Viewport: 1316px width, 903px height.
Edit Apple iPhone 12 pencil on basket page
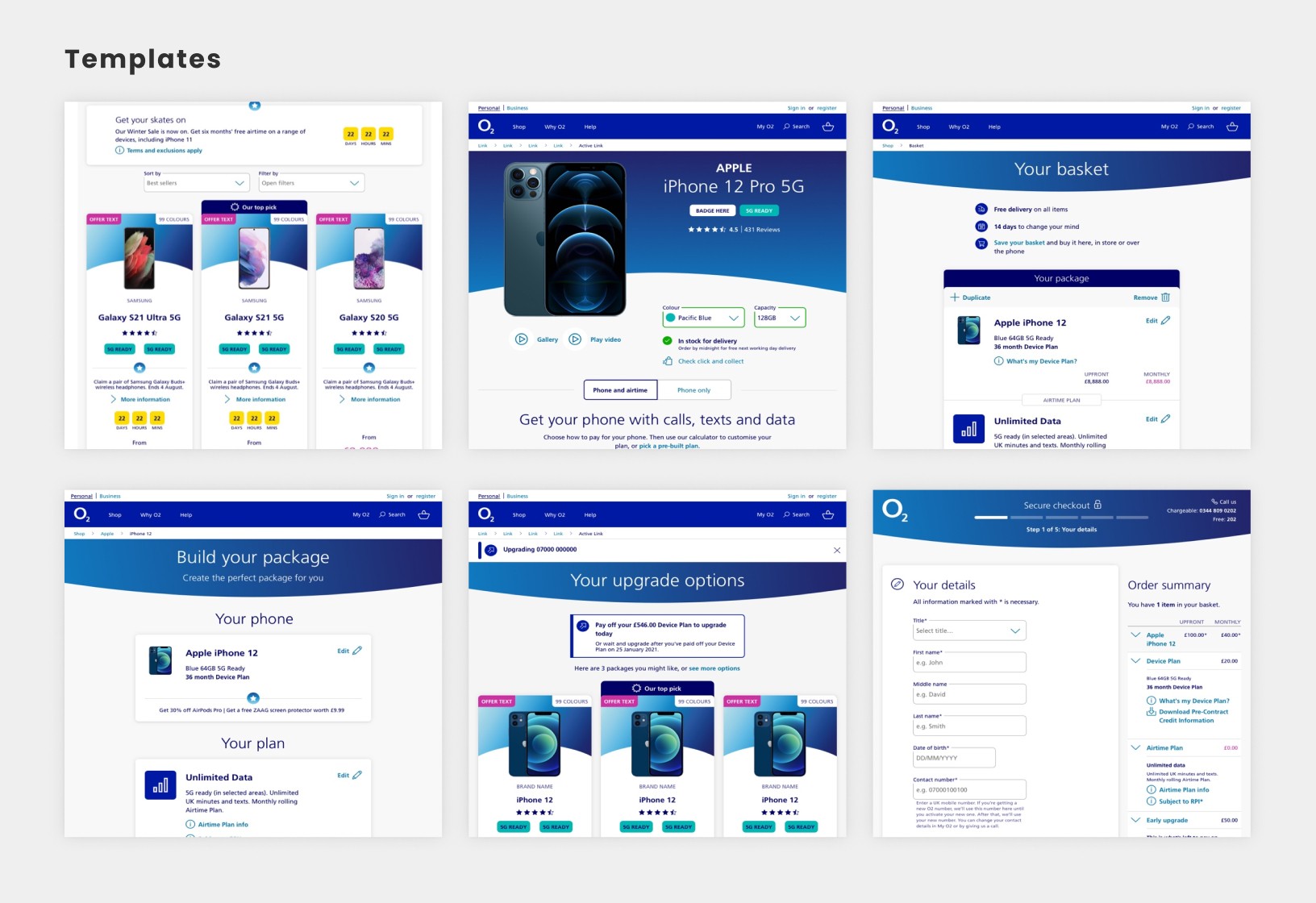click(1165, 321)
